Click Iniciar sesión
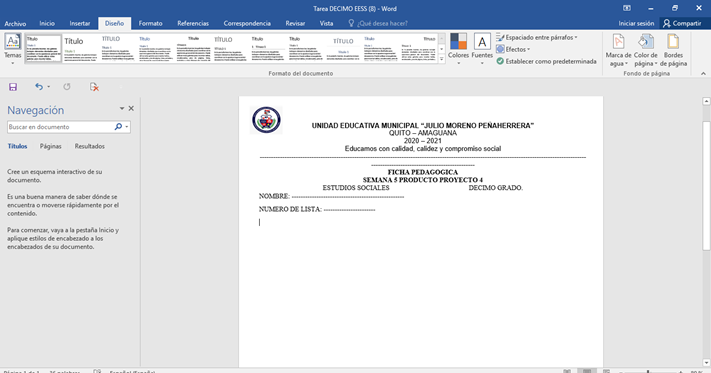This screenshot has height=373, width=711. [x=636, y=23]
